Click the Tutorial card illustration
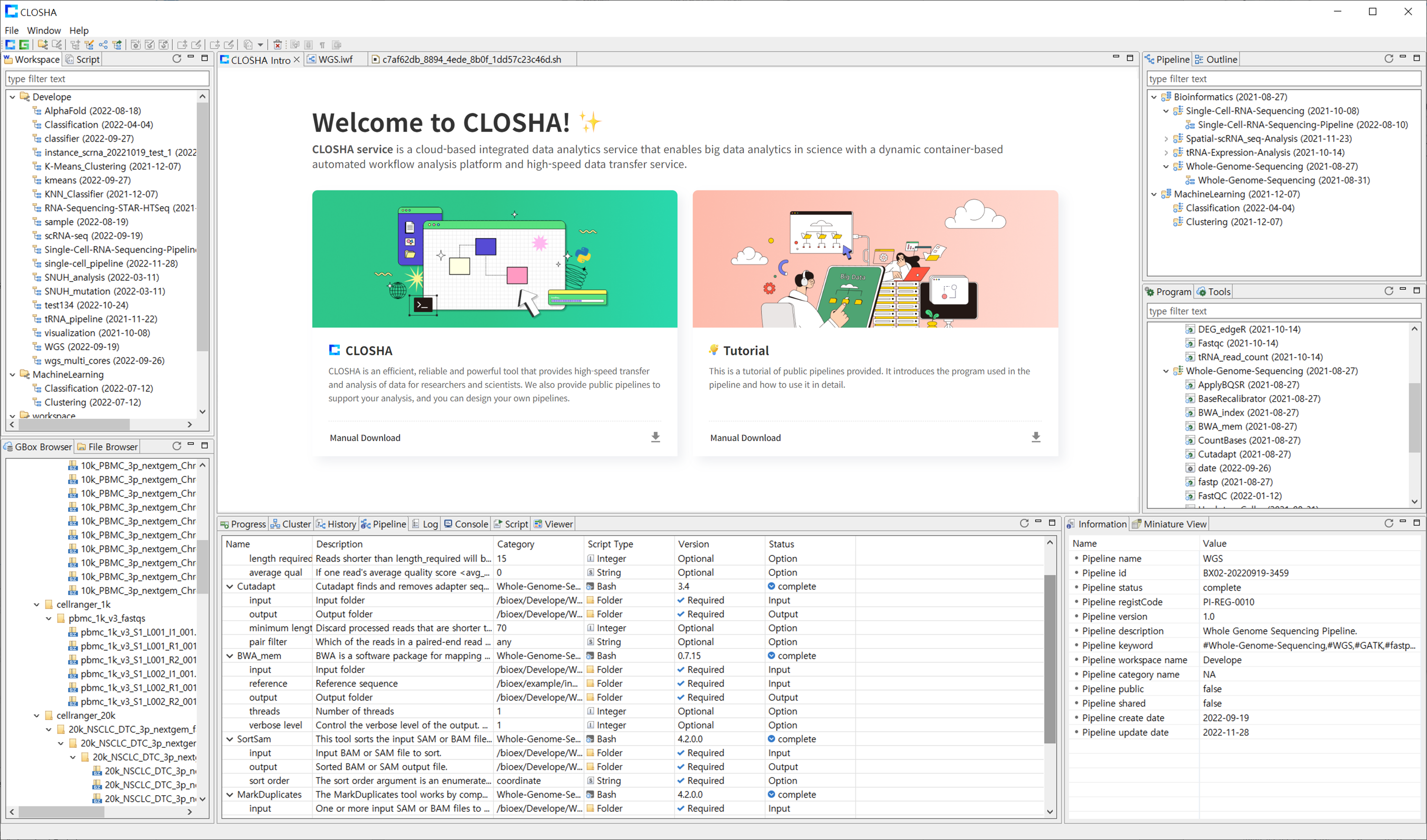Screen dimensions: 1427x840 875,259
